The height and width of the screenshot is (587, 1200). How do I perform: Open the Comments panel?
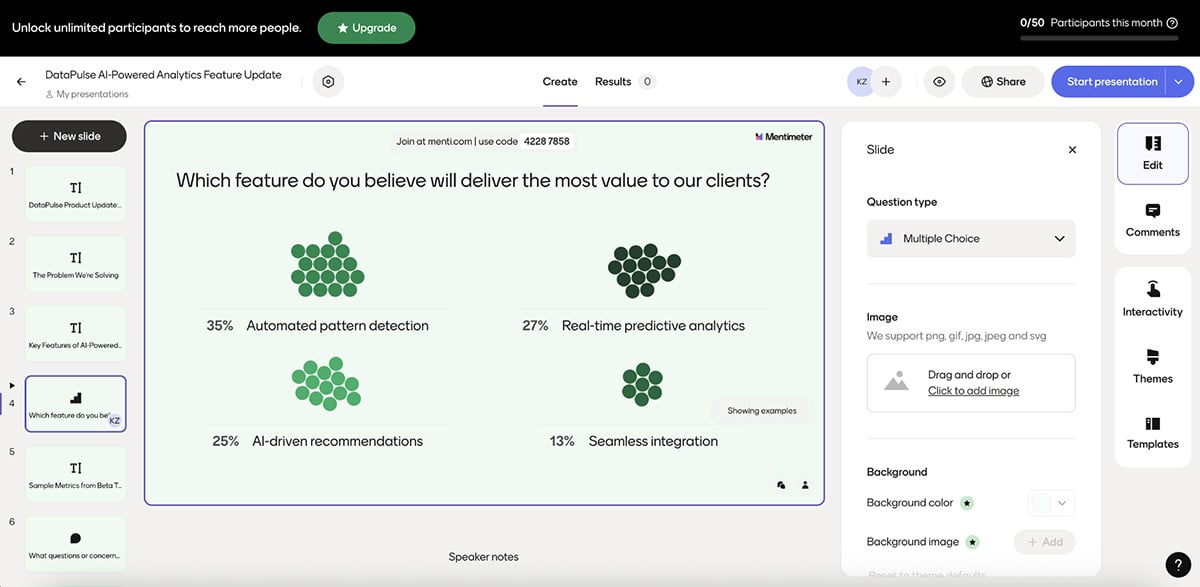click(x=1152, y=222)
